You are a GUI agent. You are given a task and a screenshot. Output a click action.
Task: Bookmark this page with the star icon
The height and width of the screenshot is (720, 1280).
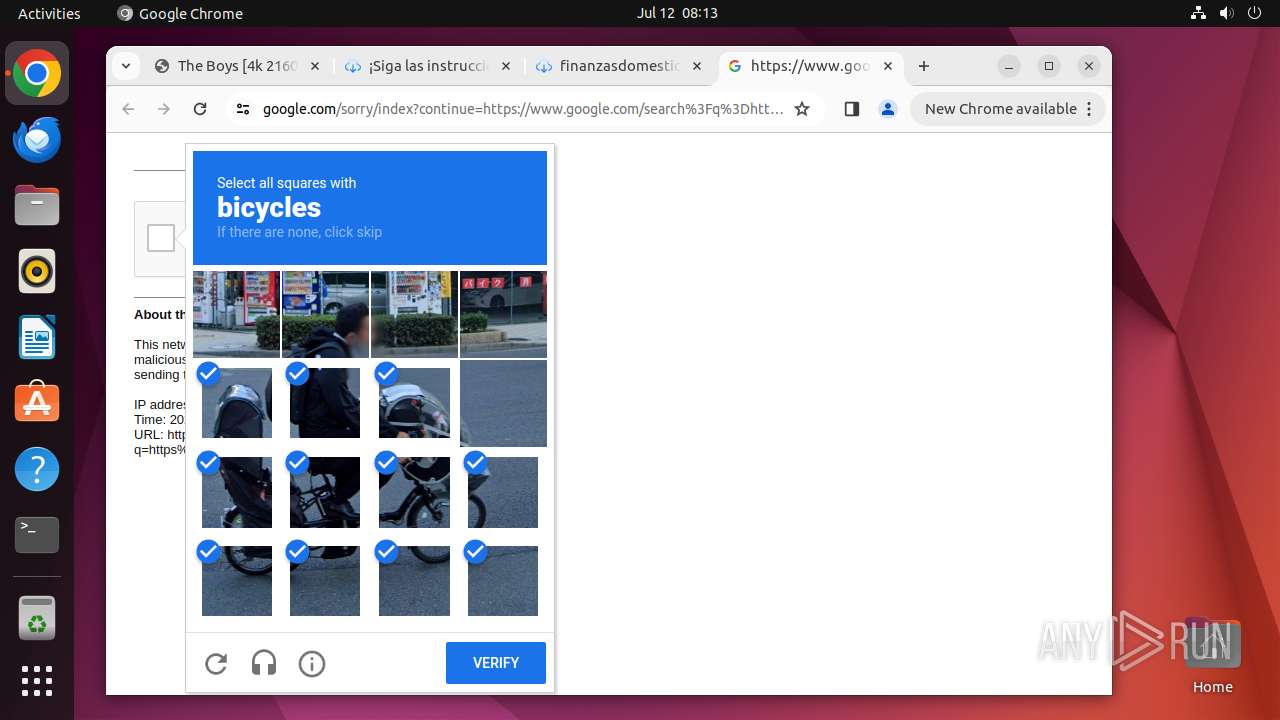802,109
